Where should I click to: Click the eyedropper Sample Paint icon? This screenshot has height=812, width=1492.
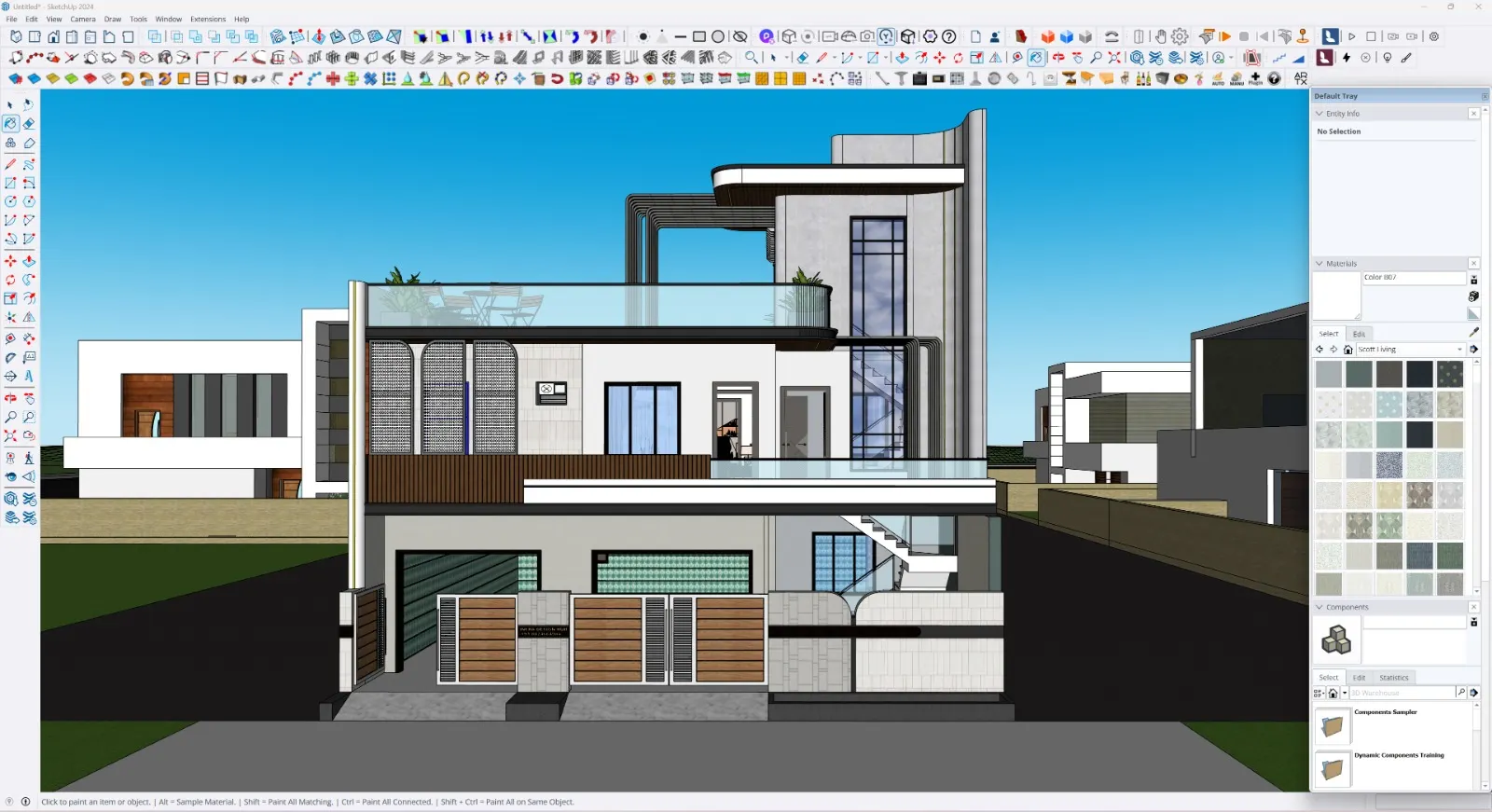tap(1474, 332)
